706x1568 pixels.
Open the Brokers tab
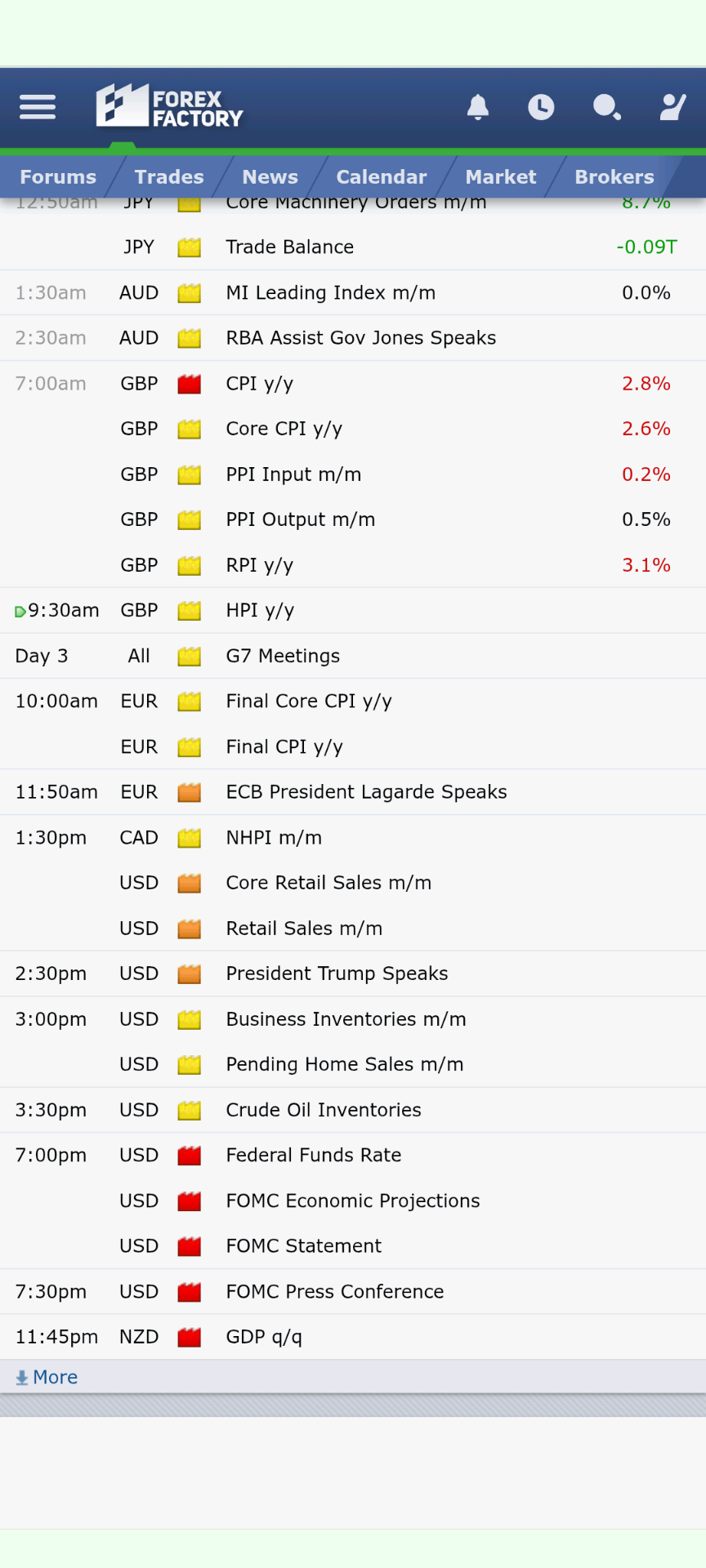[614, 177]
